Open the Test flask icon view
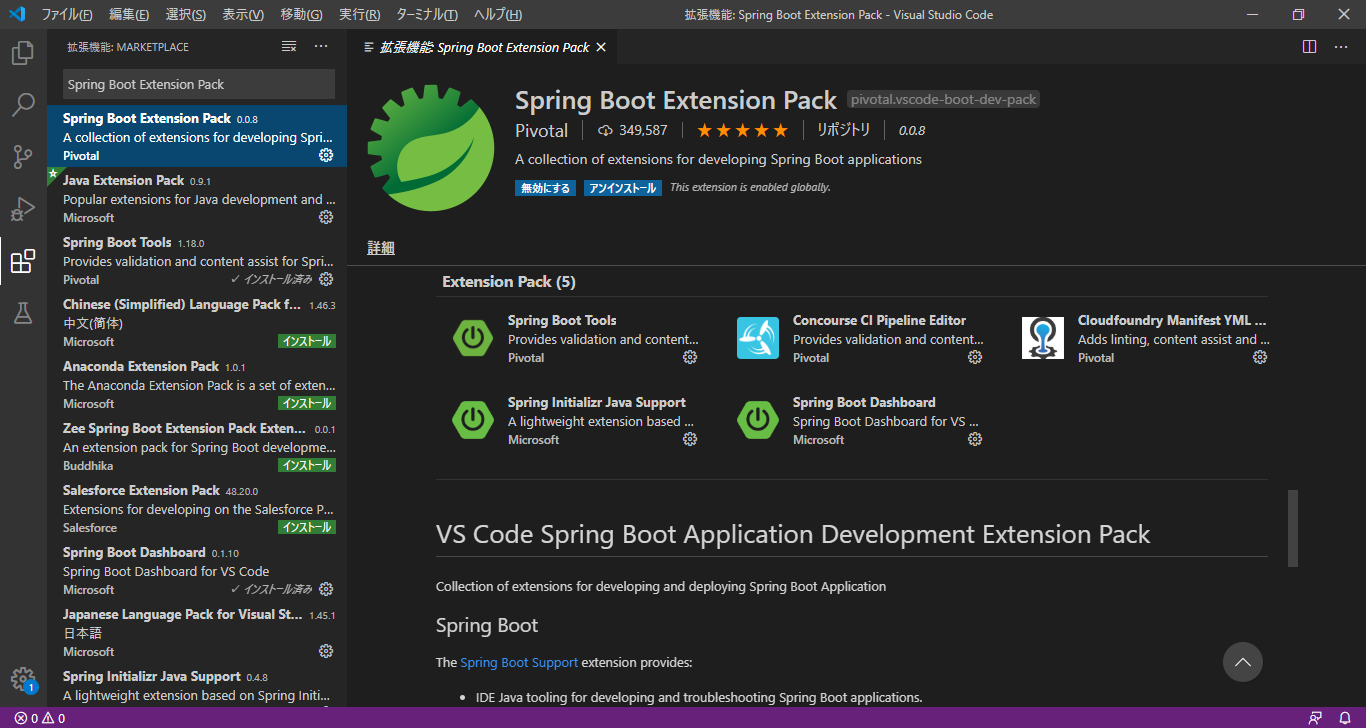The image size is (1366, 728). 23,313
